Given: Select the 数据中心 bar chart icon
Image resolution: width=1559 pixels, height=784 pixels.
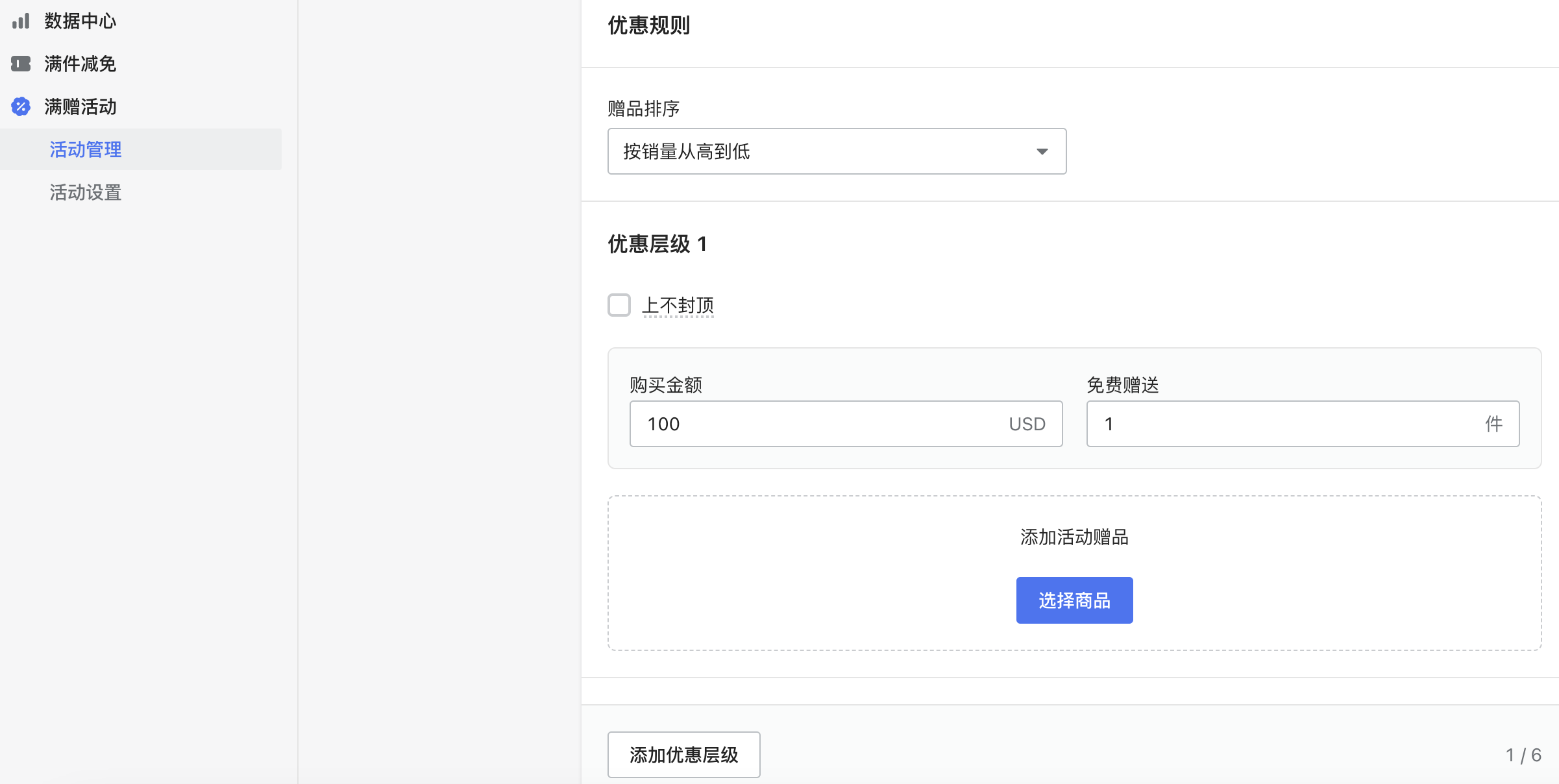Looking at the screenshot, I should coord(21,20).
